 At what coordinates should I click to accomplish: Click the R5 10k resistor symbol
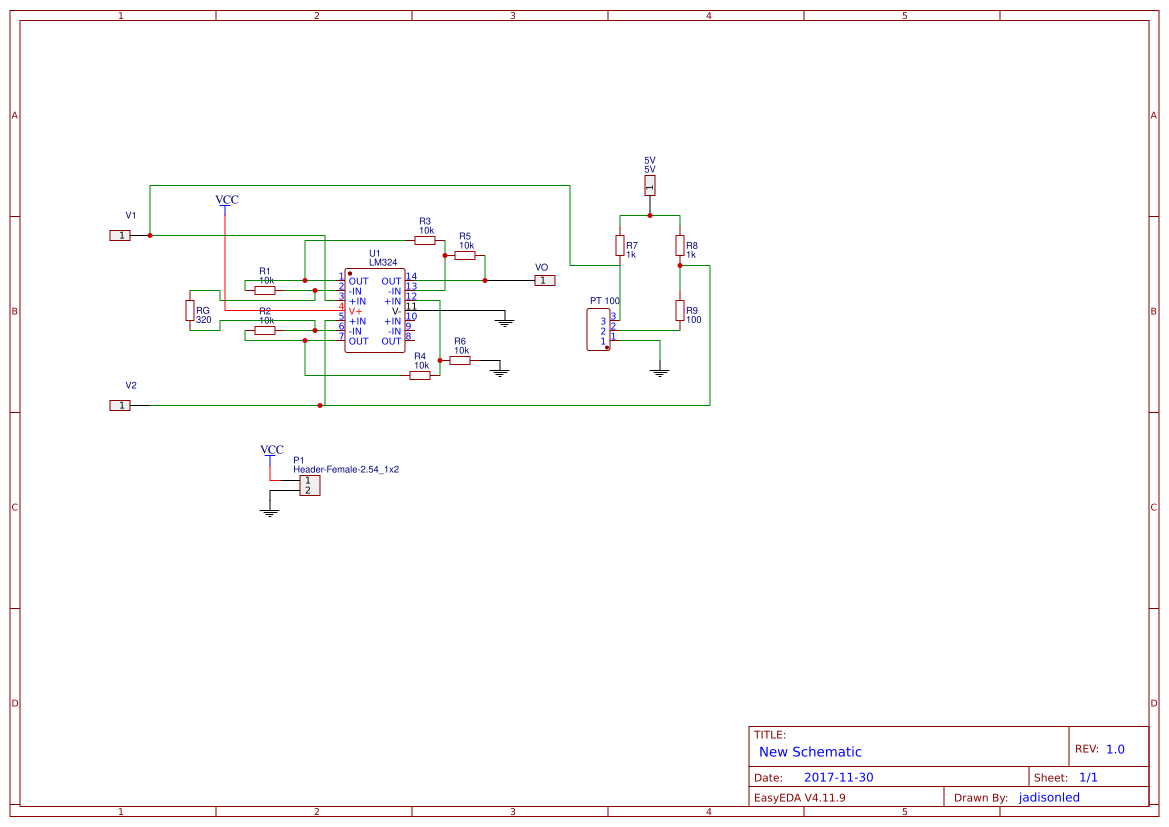click(x=464, y=254)
